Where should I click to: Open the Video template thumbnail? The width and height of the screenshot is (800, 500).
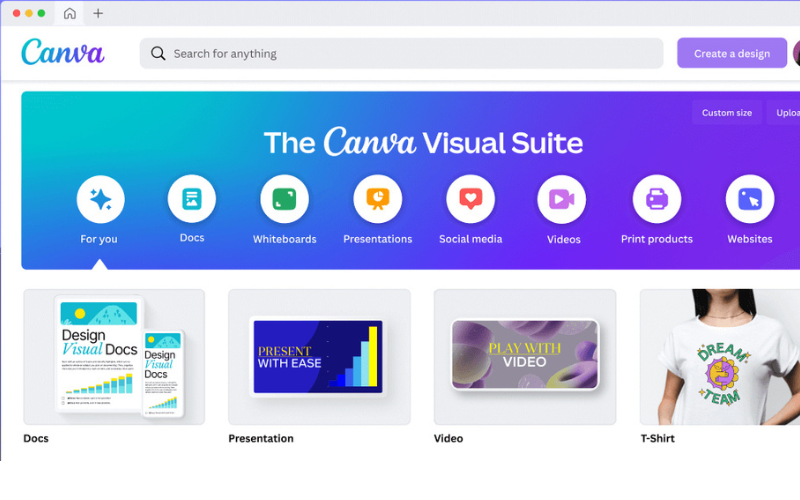click(x=525, y=357)
